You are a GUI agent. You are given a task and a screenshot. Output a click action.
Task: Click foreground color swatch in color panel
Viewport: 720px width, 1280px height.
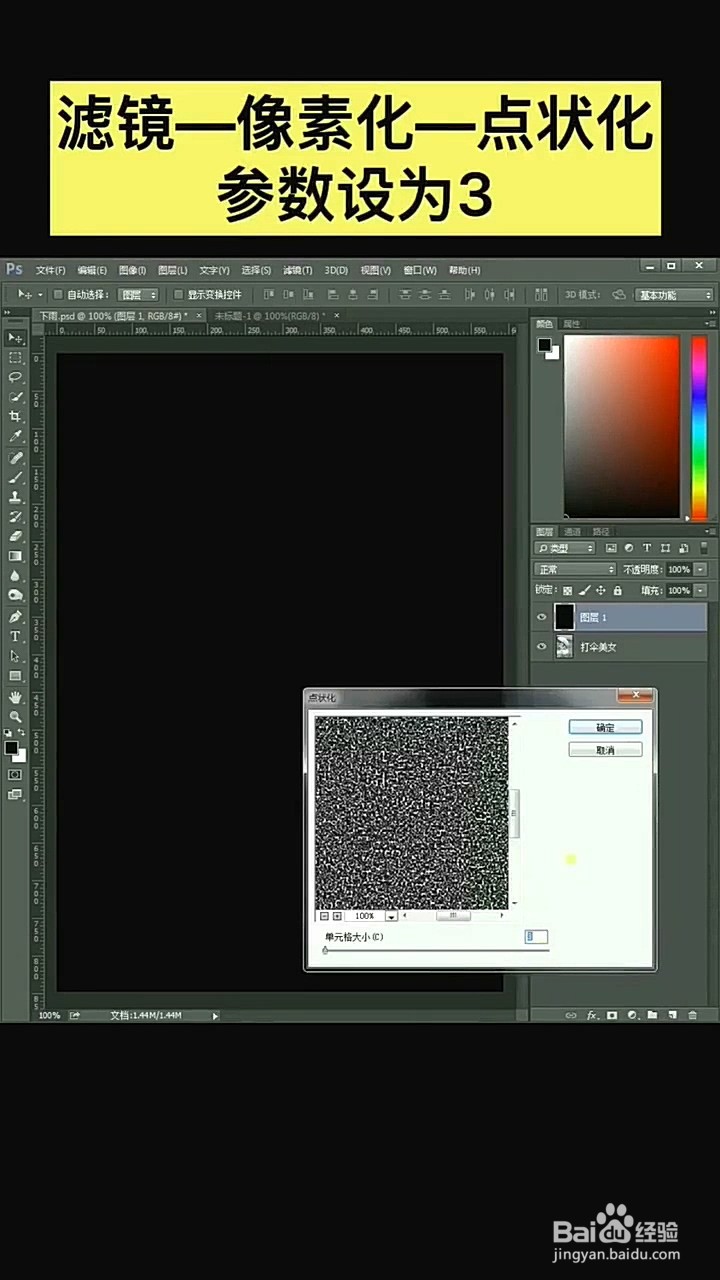(x=543, y=344)
